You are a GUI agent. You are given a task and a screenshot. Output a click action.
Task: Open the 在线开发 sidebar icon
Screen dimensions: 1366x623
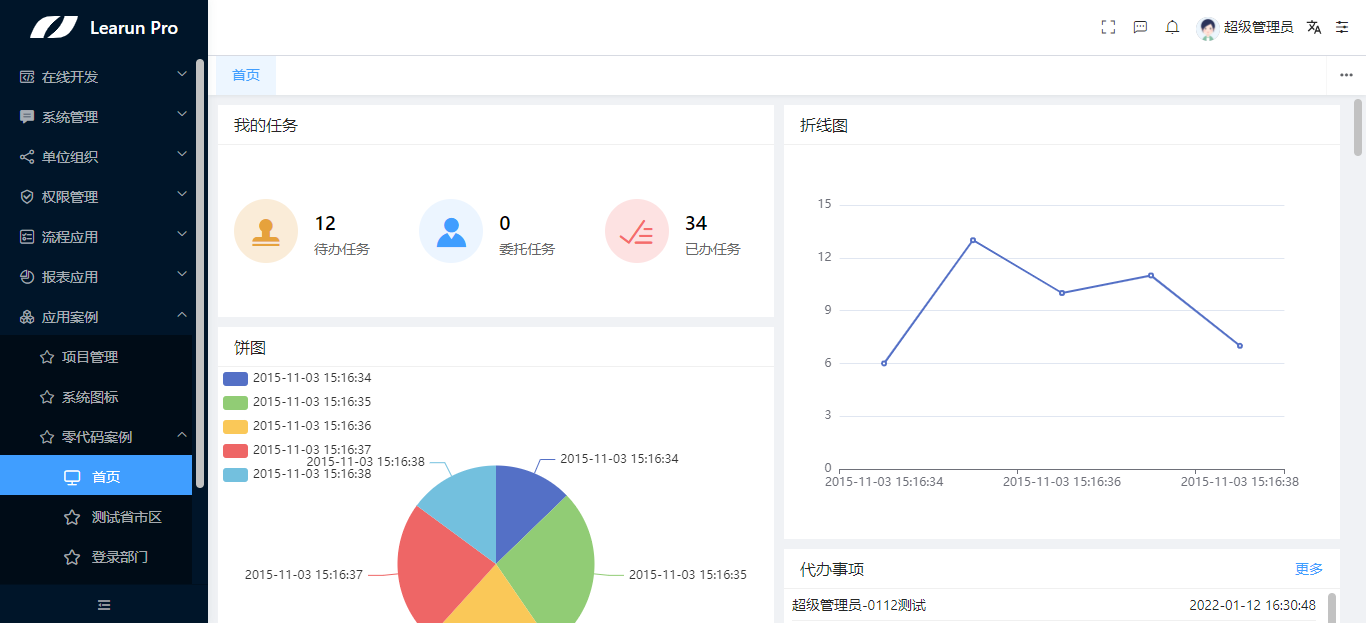[25, 75]
